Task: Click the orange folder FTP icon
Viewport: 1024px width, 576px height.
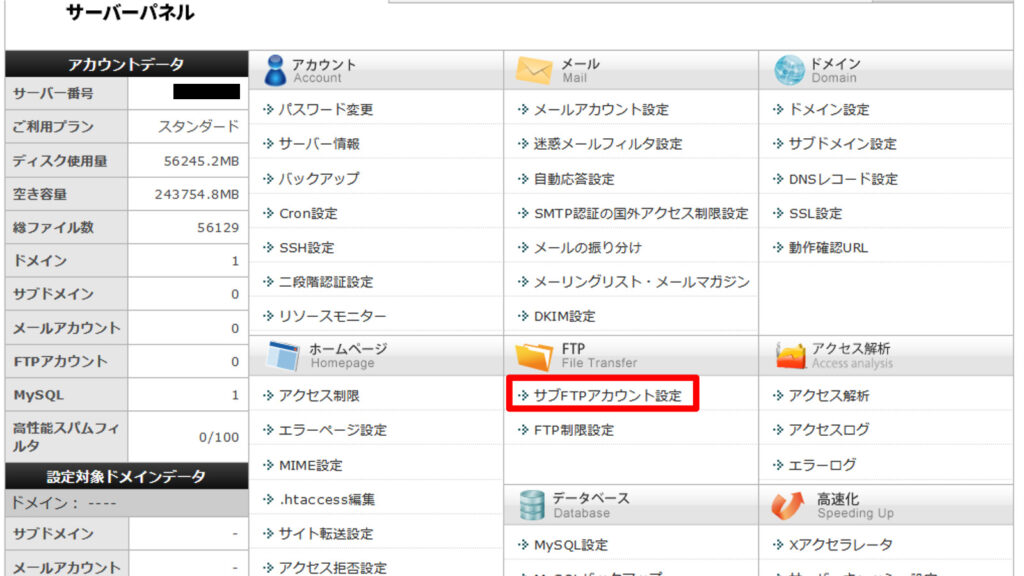Action: [x=534, y=356]
